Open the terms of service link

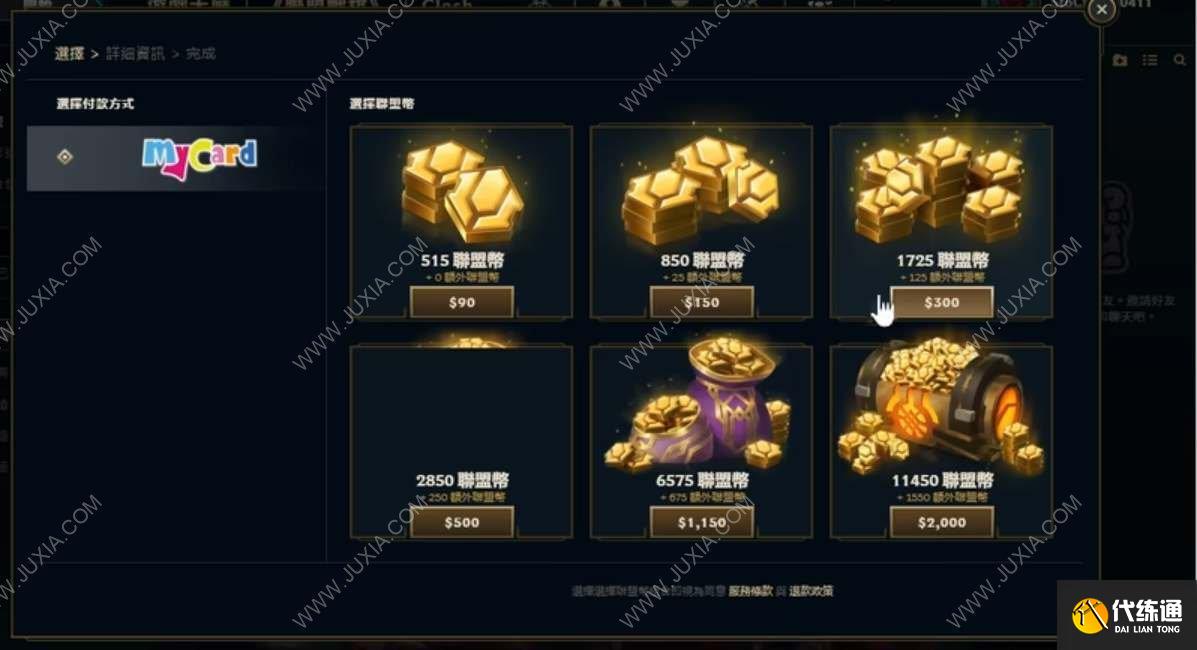point(750,591)
